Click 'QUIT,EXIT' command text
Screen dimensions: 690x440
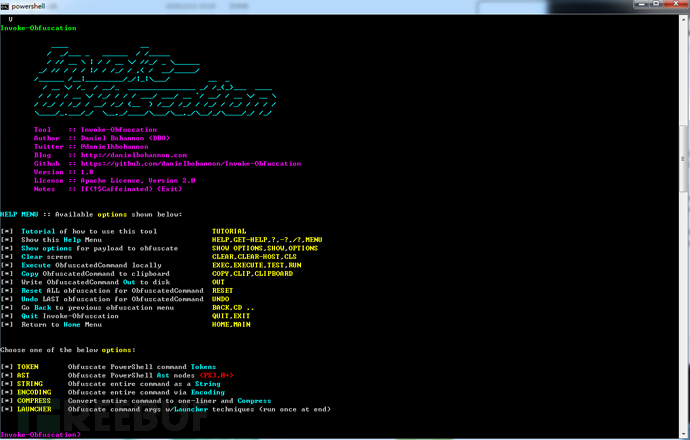(x=231, y=316)
